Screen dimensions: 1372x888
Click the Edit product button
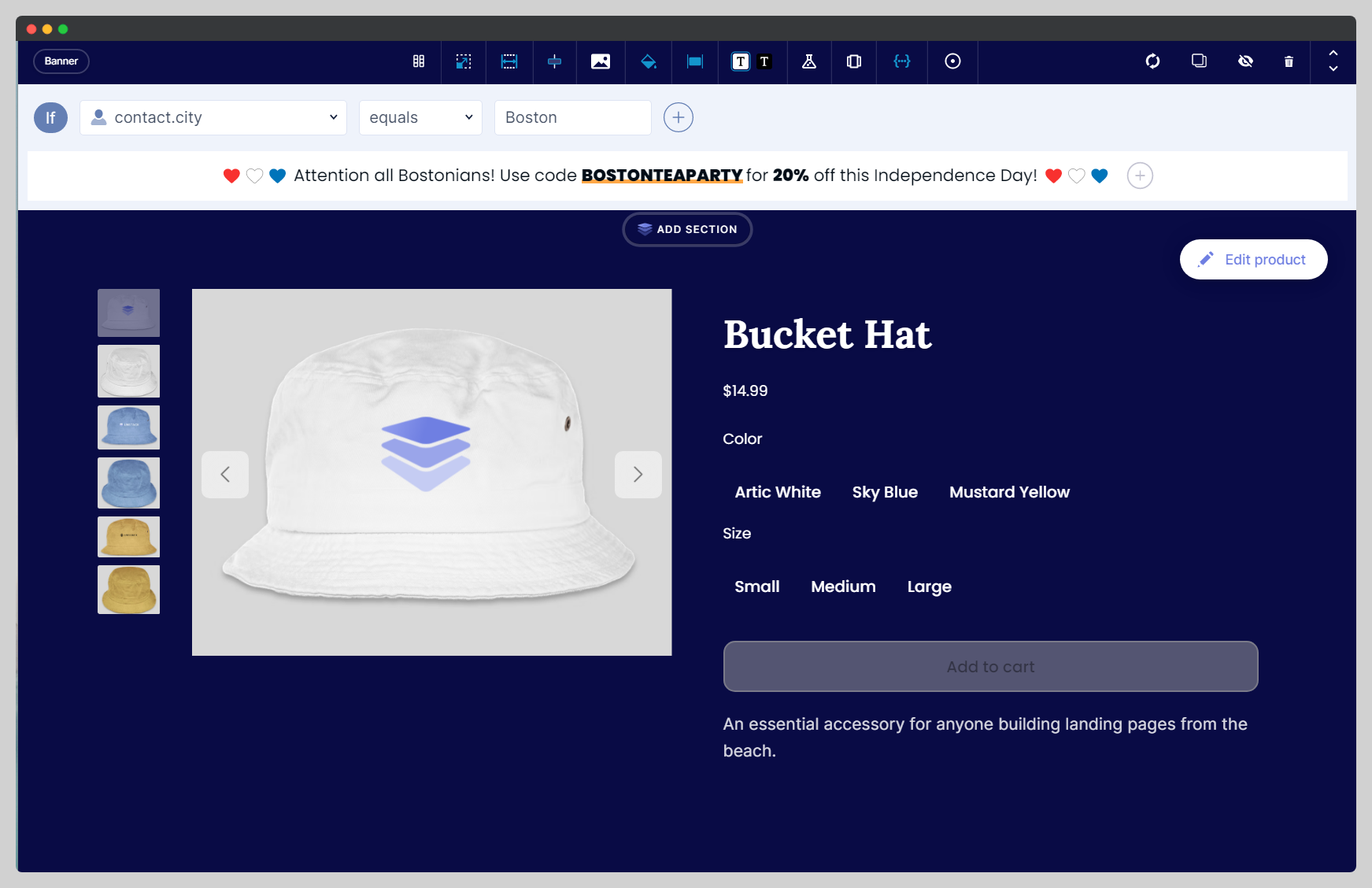pyautogui.click(x=1253, y=260)
